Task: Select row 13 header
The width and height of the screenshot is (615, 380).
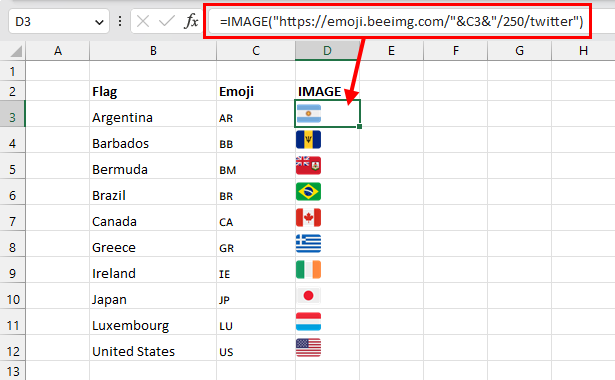Action: point(13,371)
